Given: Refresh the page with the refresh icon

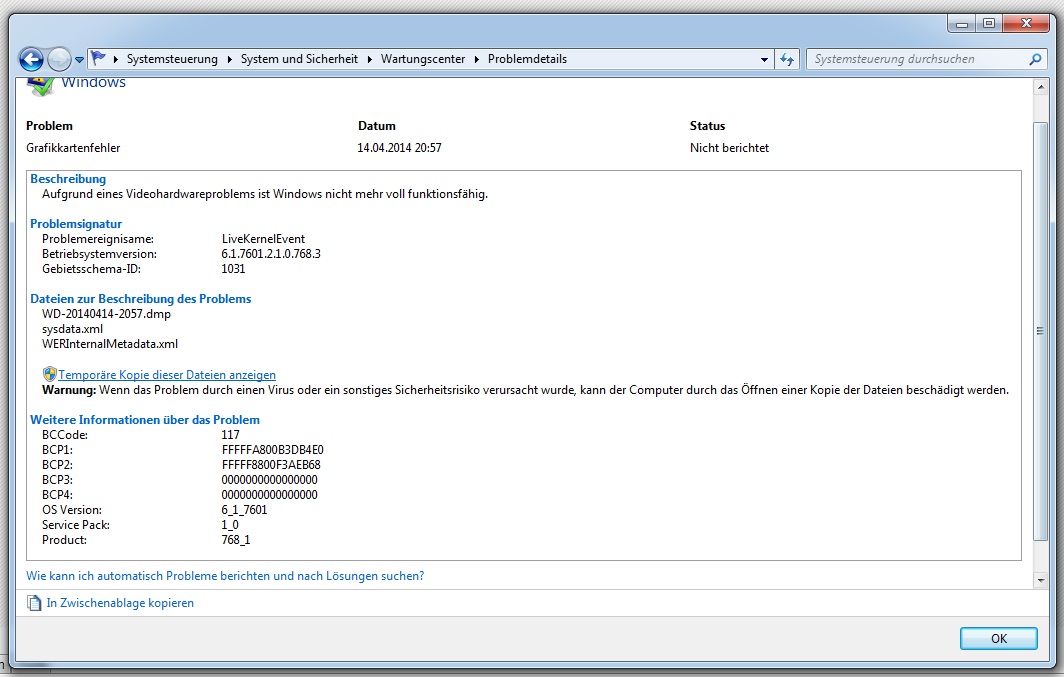Looking at the screenshot, I should [x=787, y=60].
